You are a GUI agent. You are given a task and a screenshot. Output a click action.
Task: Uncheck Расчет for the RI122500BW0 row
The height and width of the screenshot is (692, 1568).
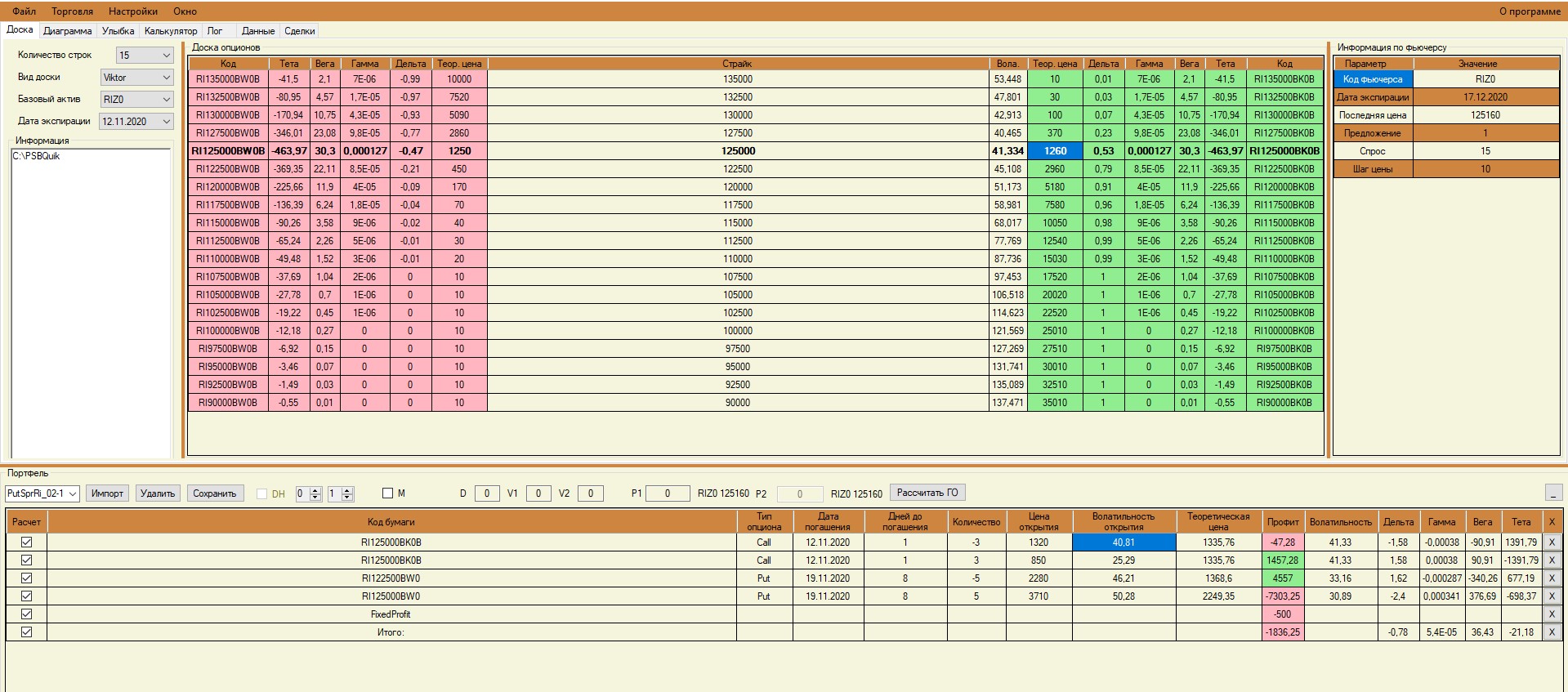point(26,578)
